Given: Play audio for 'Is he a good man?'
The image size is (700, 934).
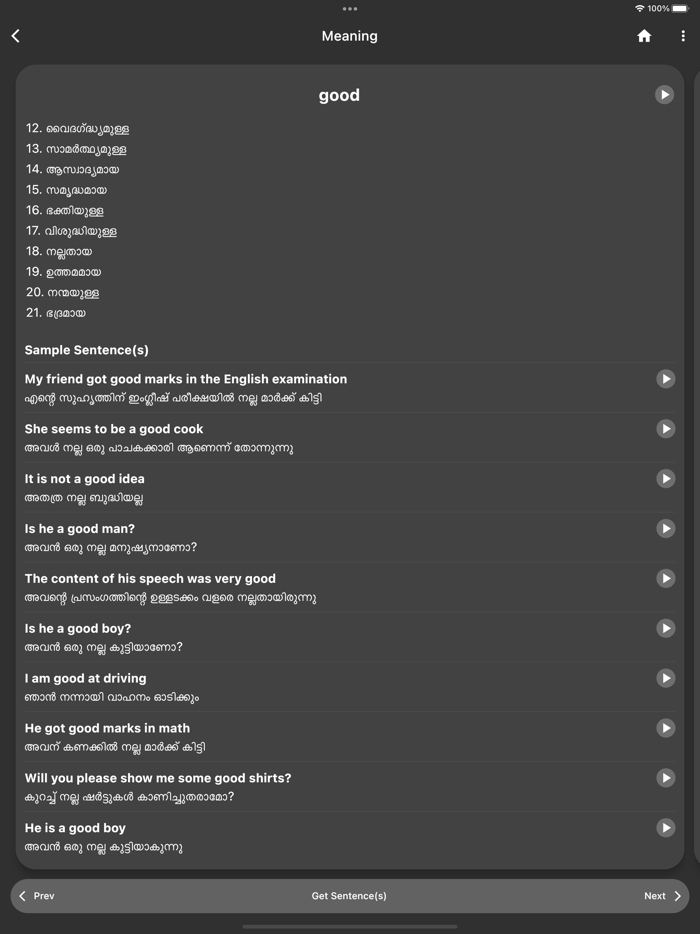Looking at the screenshot, I should pos(665,528).
